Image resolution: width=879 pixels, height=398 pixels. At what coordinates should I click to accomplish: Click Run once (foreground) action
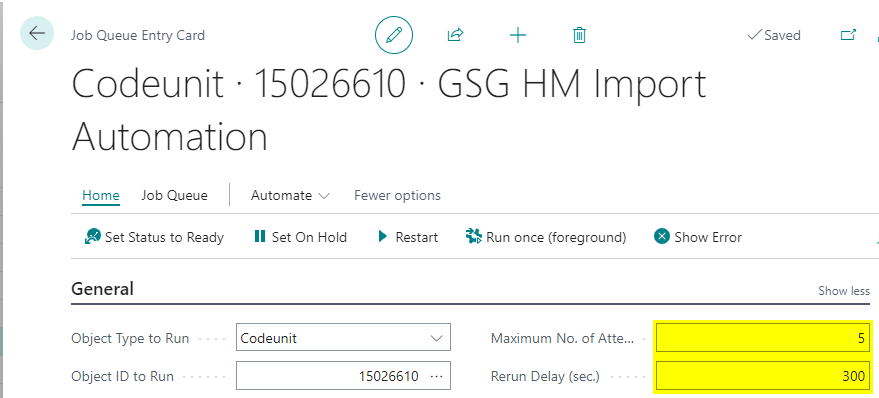pos(545,237)
